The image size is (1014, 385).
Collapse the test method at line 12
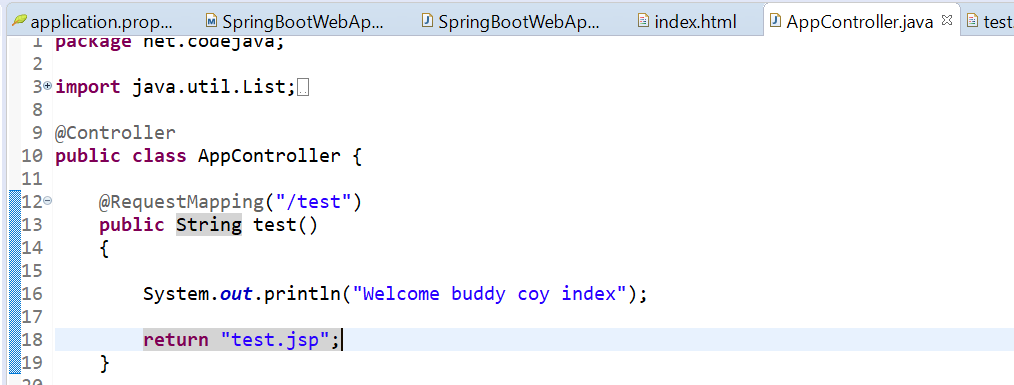47,202
